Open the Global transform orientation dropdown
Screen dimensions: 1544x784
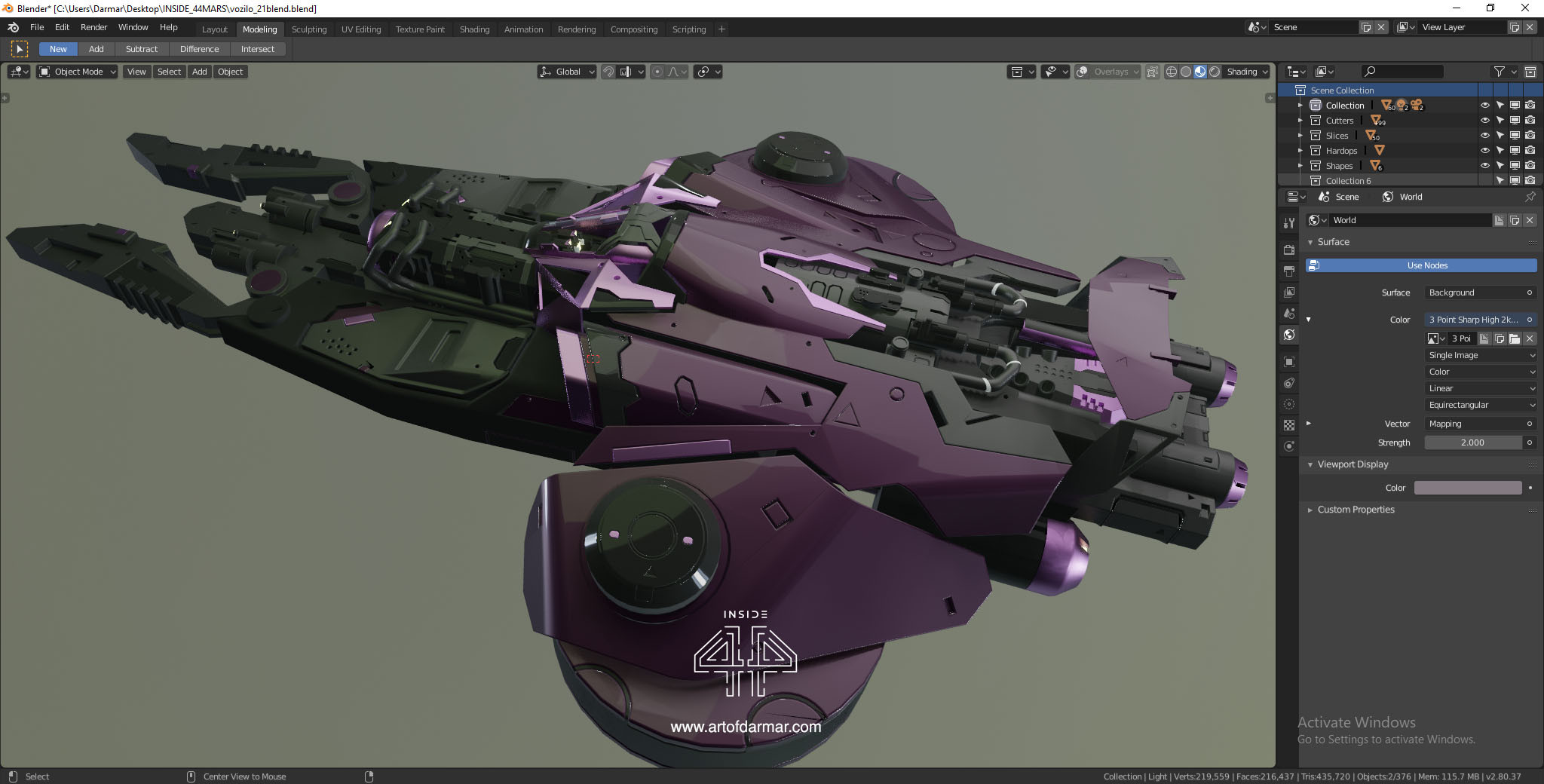(567, 72)
